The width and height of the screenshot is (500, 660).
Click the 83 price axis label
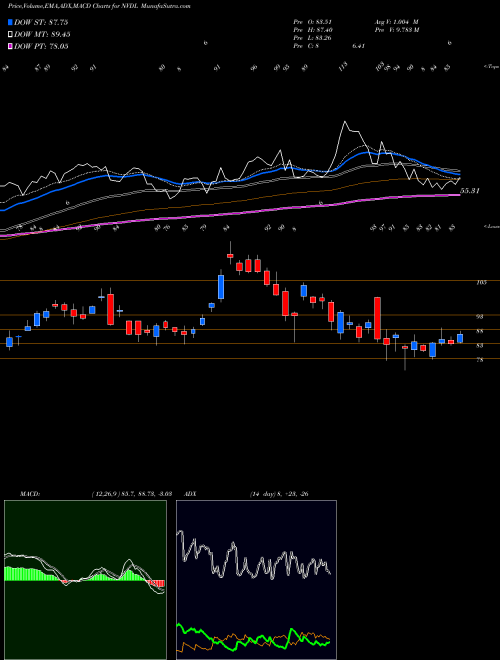tap(479, 346)
